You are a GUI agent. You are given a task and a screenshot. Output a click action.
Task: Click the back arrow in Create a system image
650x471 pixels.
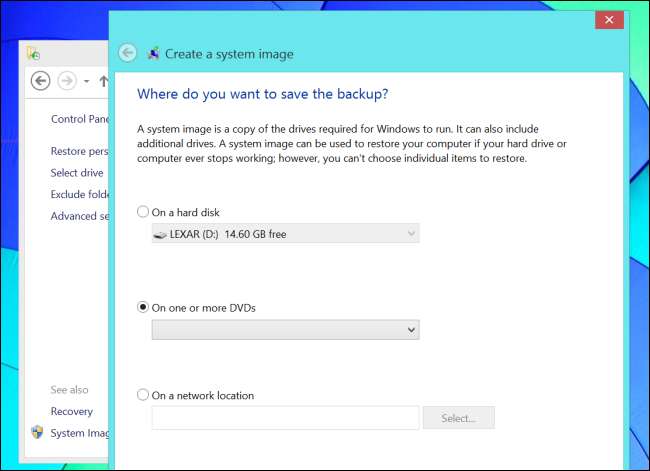(x=127, y=53)
